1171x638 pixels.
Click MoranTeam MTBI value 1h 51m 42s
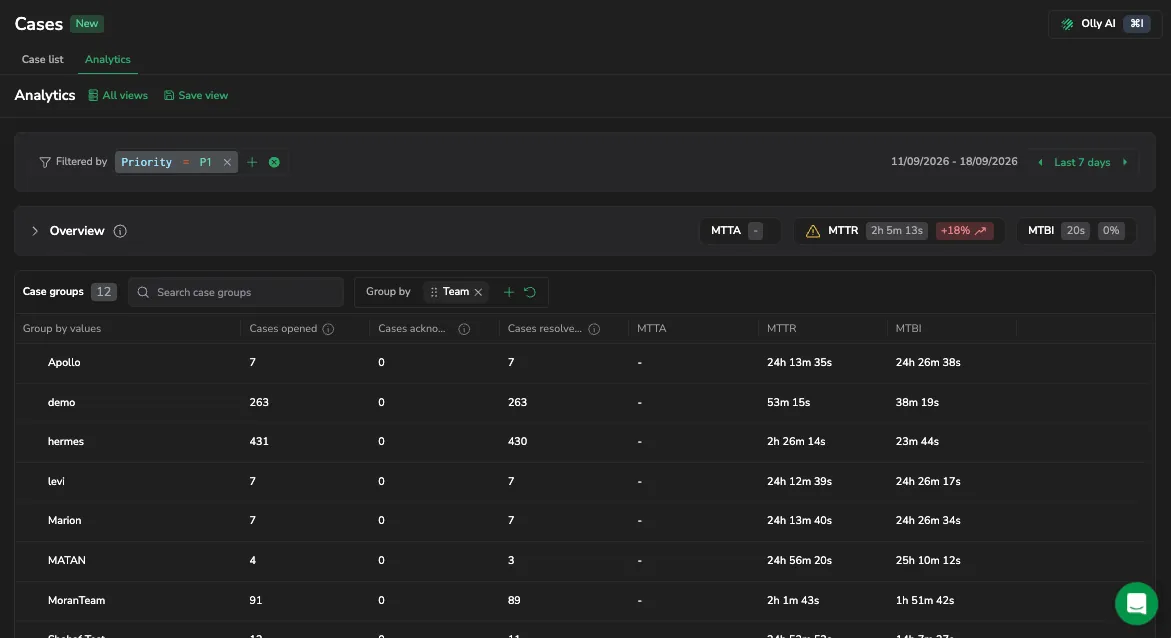pos(925,600)
